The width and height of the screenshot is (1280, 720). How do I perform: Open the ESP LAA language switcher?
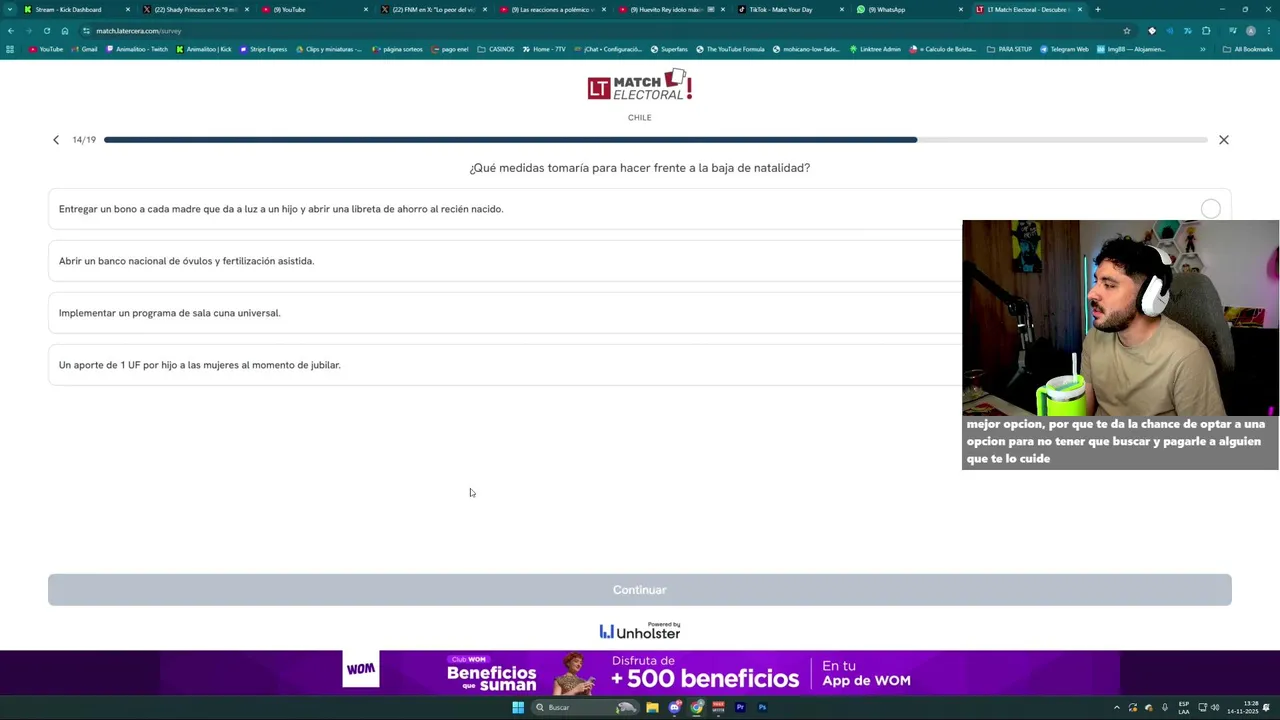click(x=1184, y=708)
